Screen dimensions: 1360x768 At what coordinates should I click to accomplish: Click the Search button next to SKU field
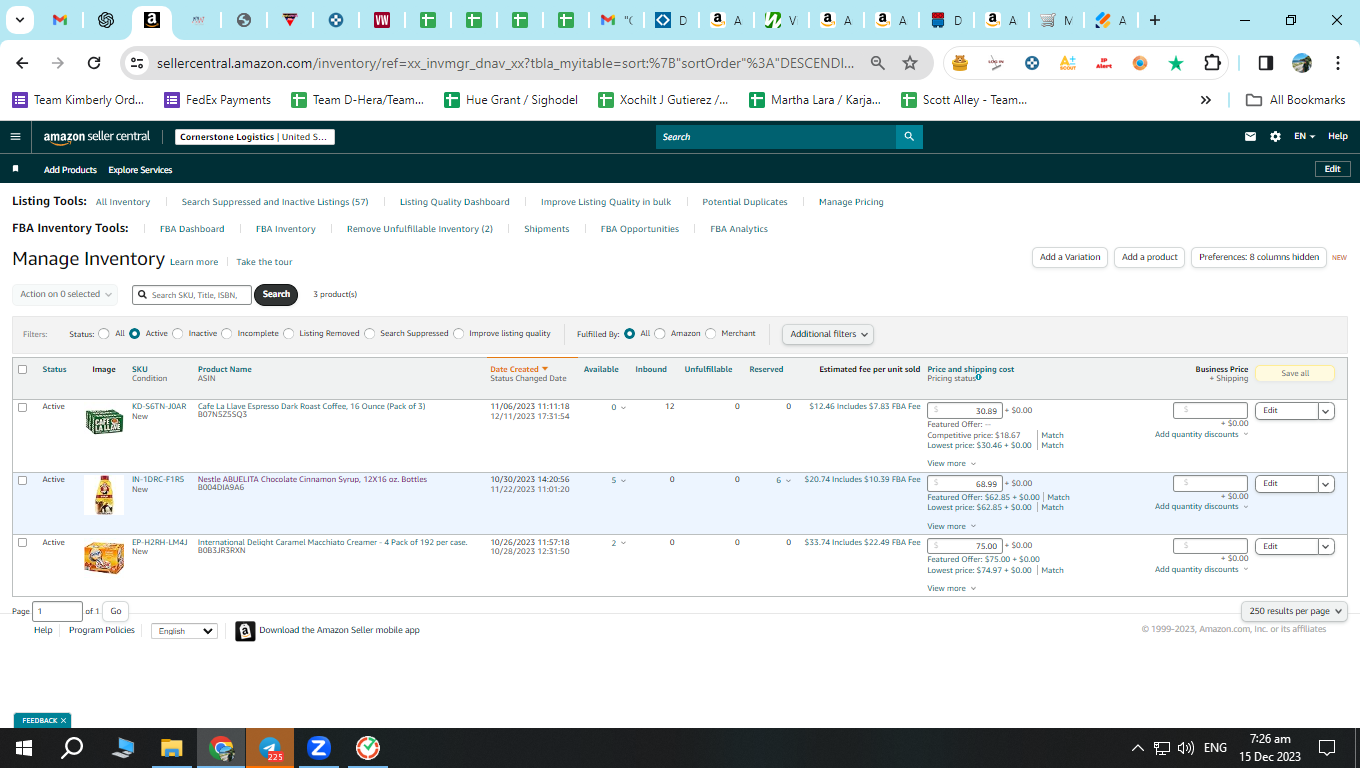(x=277, y=294)
